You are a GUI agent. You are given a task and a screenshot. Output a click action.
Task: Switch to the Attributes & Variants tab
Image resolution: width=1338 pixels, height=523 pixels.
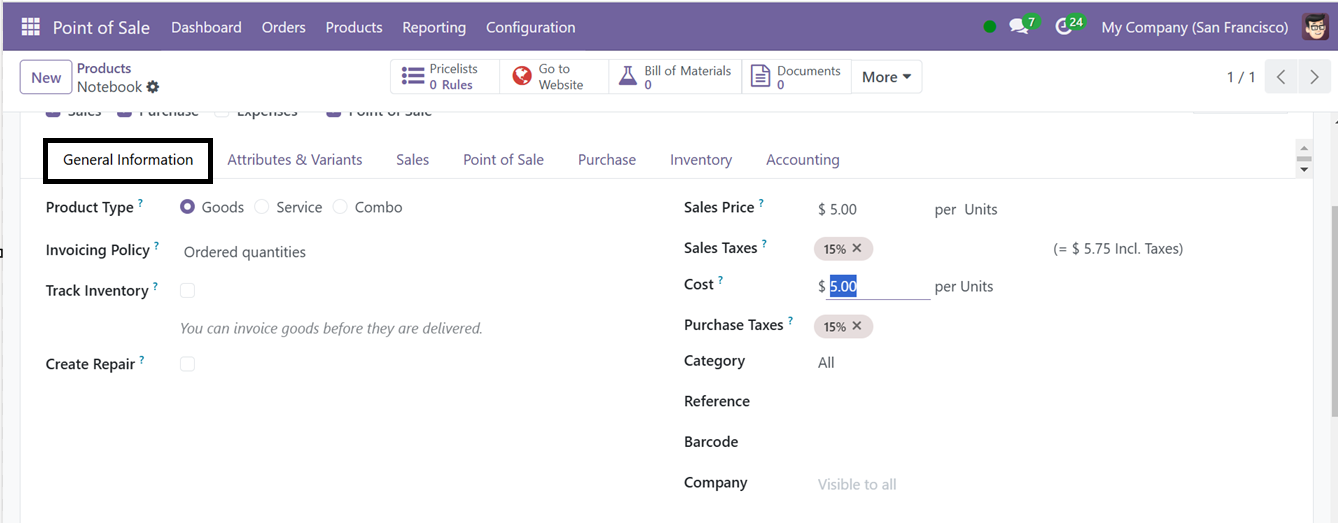[x=295, y=160]
